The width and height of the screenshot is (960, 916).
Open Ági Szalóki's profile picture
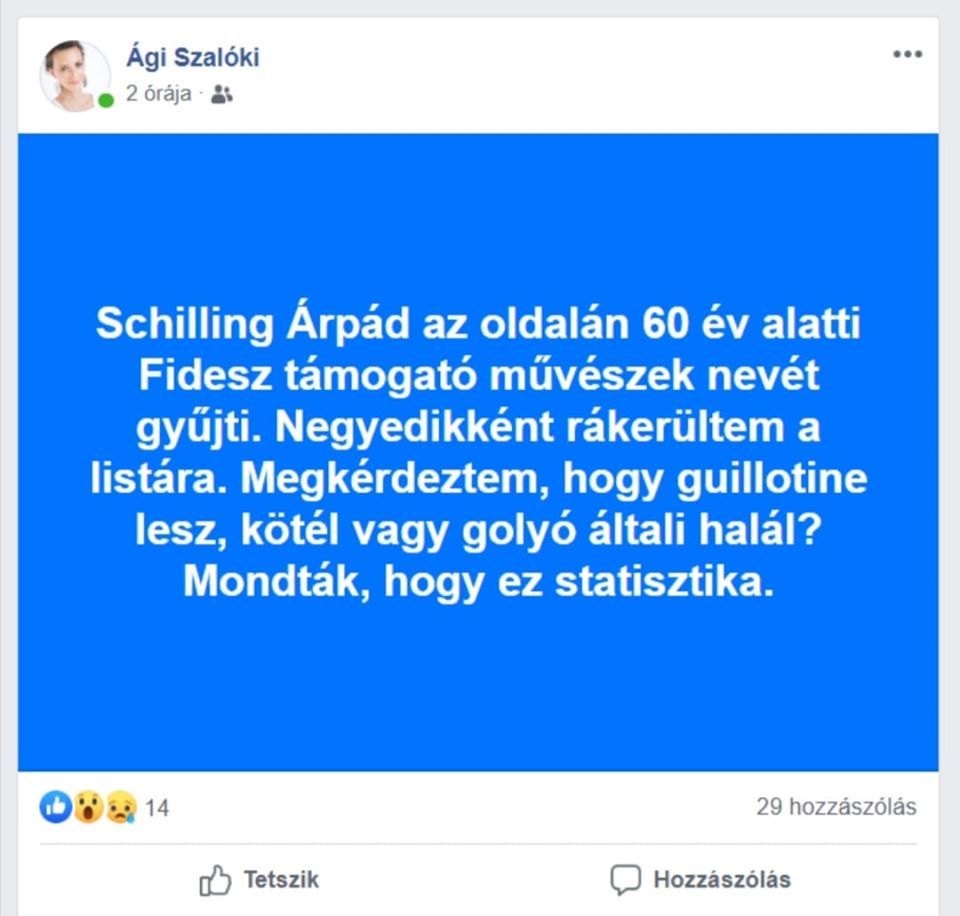click(x=75, y=76)
